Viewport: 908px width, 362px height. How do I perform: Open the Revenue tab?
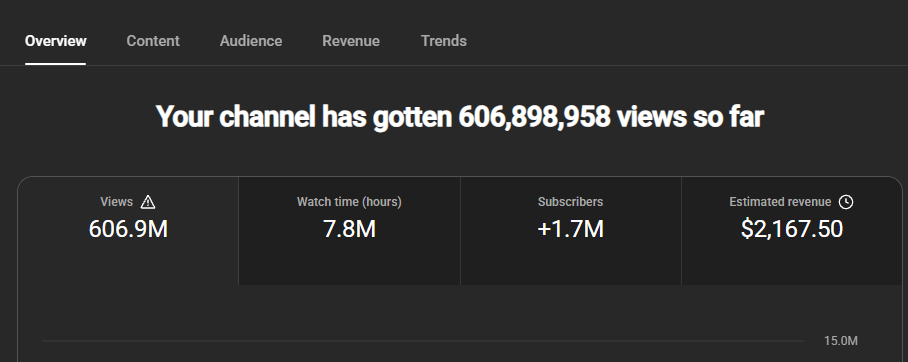pos(351,41)
